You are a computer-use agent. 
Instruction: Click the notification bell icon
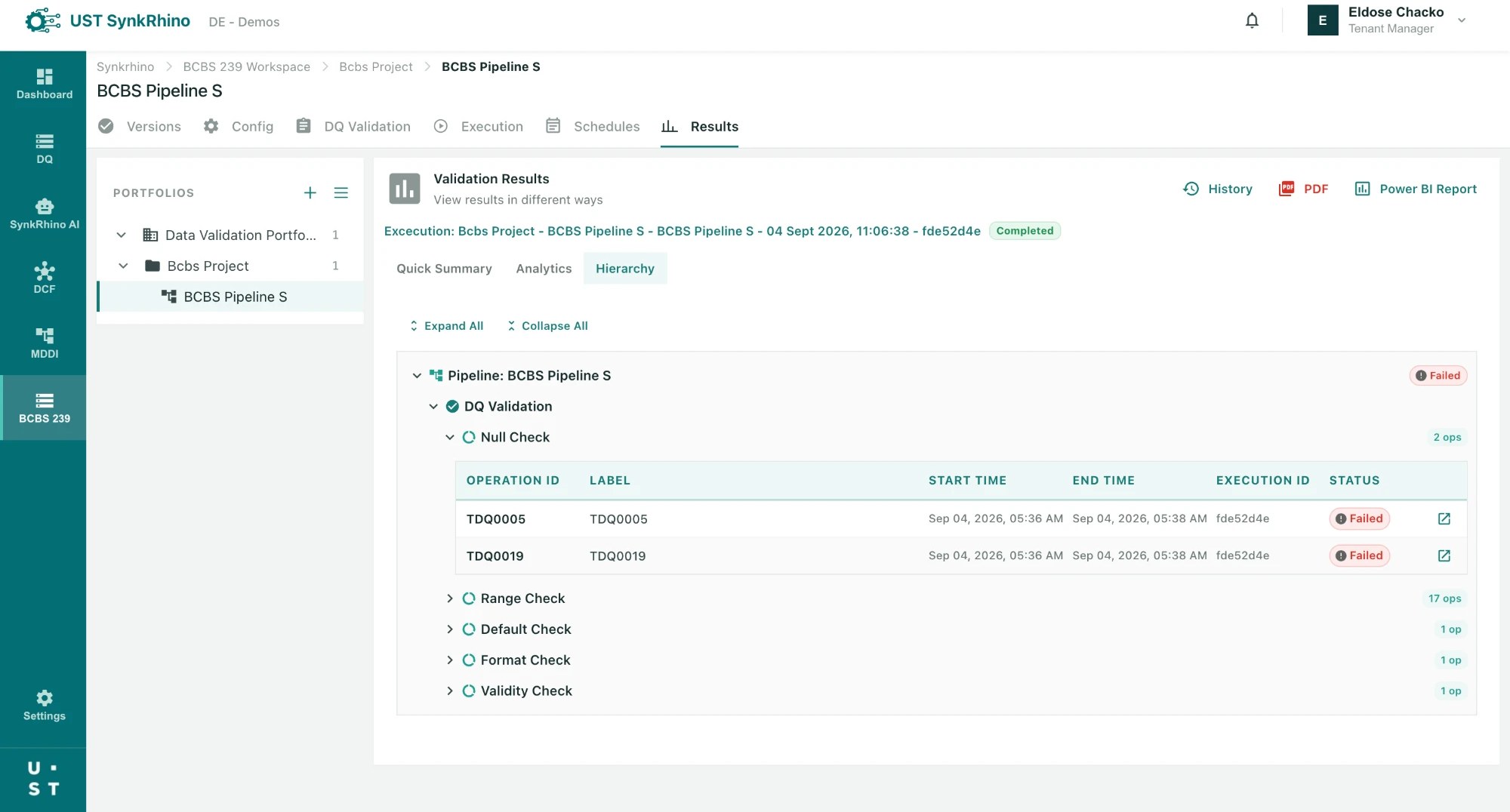[1252, 20]
